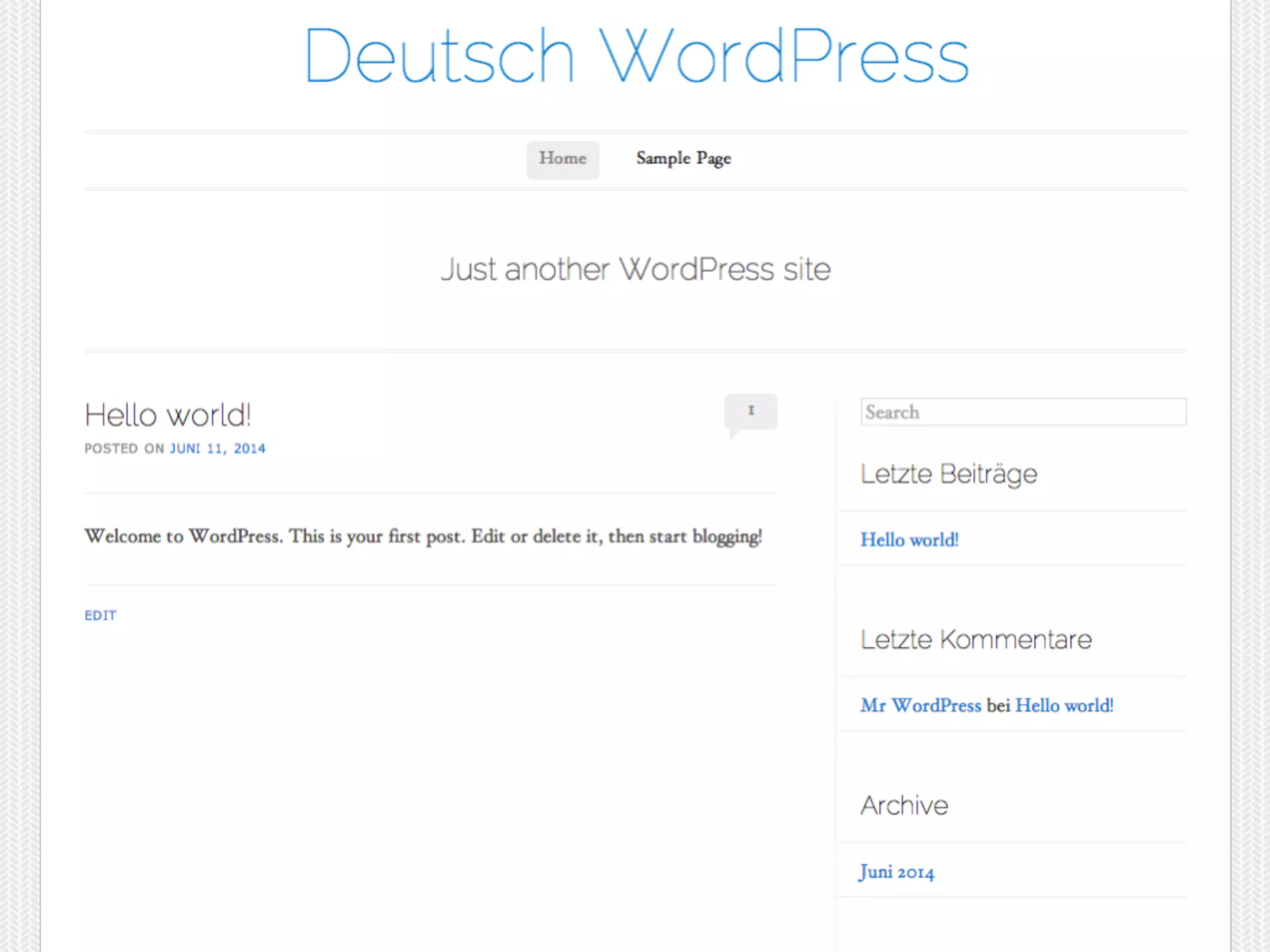1270x952 pixels.
Task: Click the Deutsch WordPress site title
Action: (x=636, y=56)
